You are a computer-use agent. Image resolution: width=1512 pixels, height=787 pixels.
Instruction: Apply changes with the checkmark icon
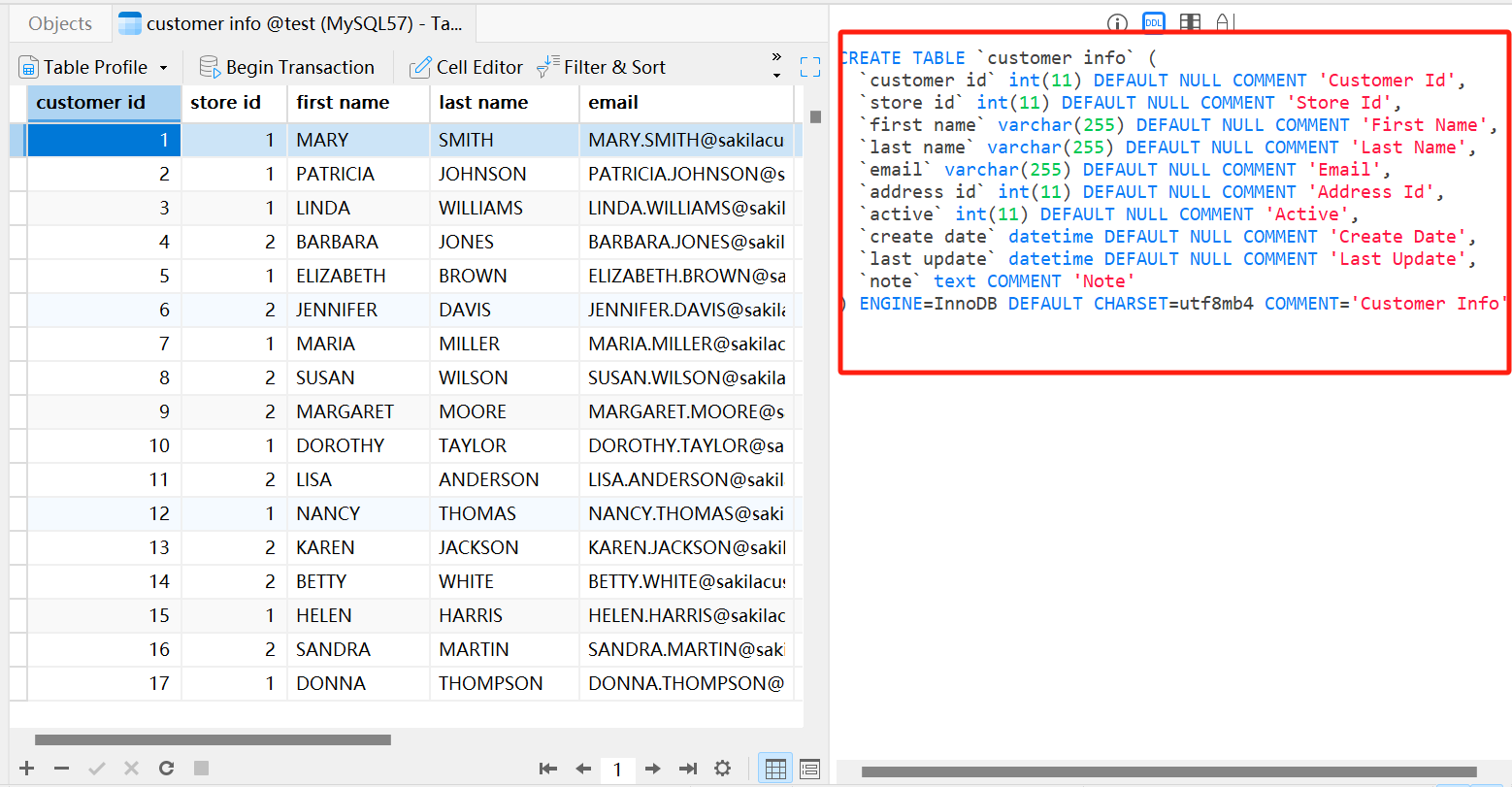97,769
